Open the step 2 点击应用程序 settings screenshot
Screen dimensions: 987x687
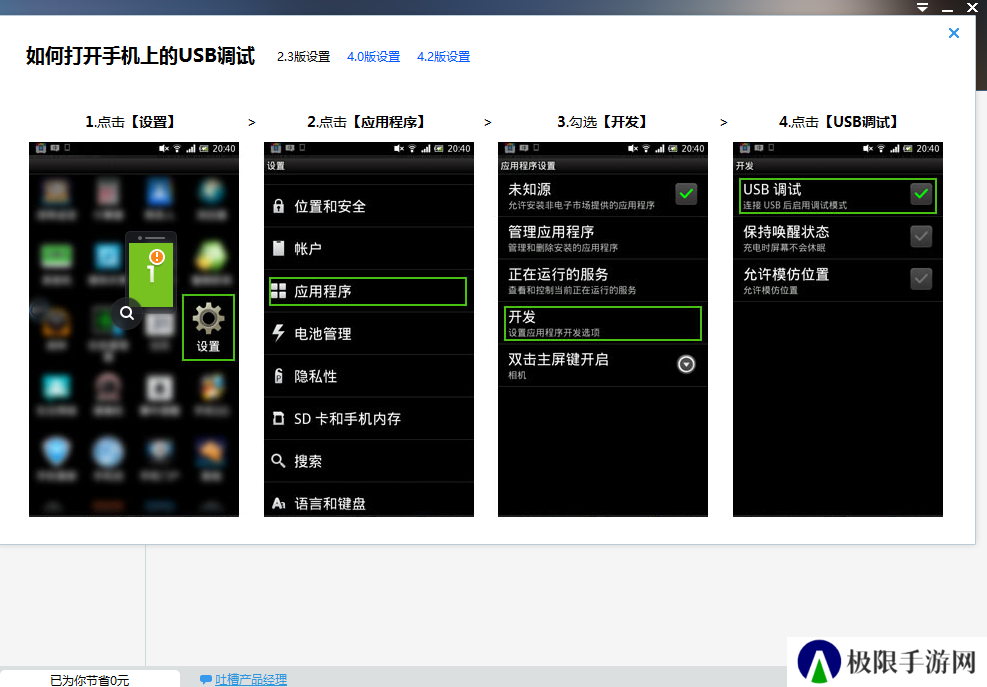(x=369, y=329)
